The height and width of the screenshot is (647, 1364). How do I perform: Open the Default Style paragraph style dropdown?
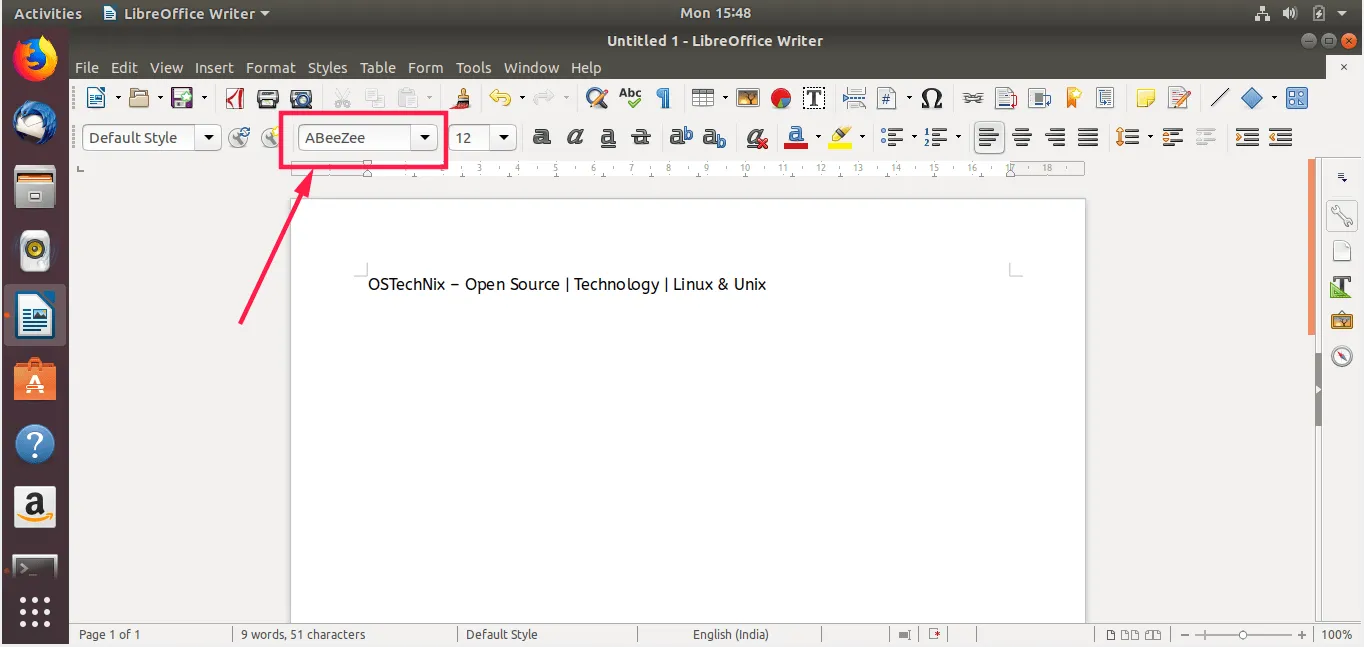209,138
